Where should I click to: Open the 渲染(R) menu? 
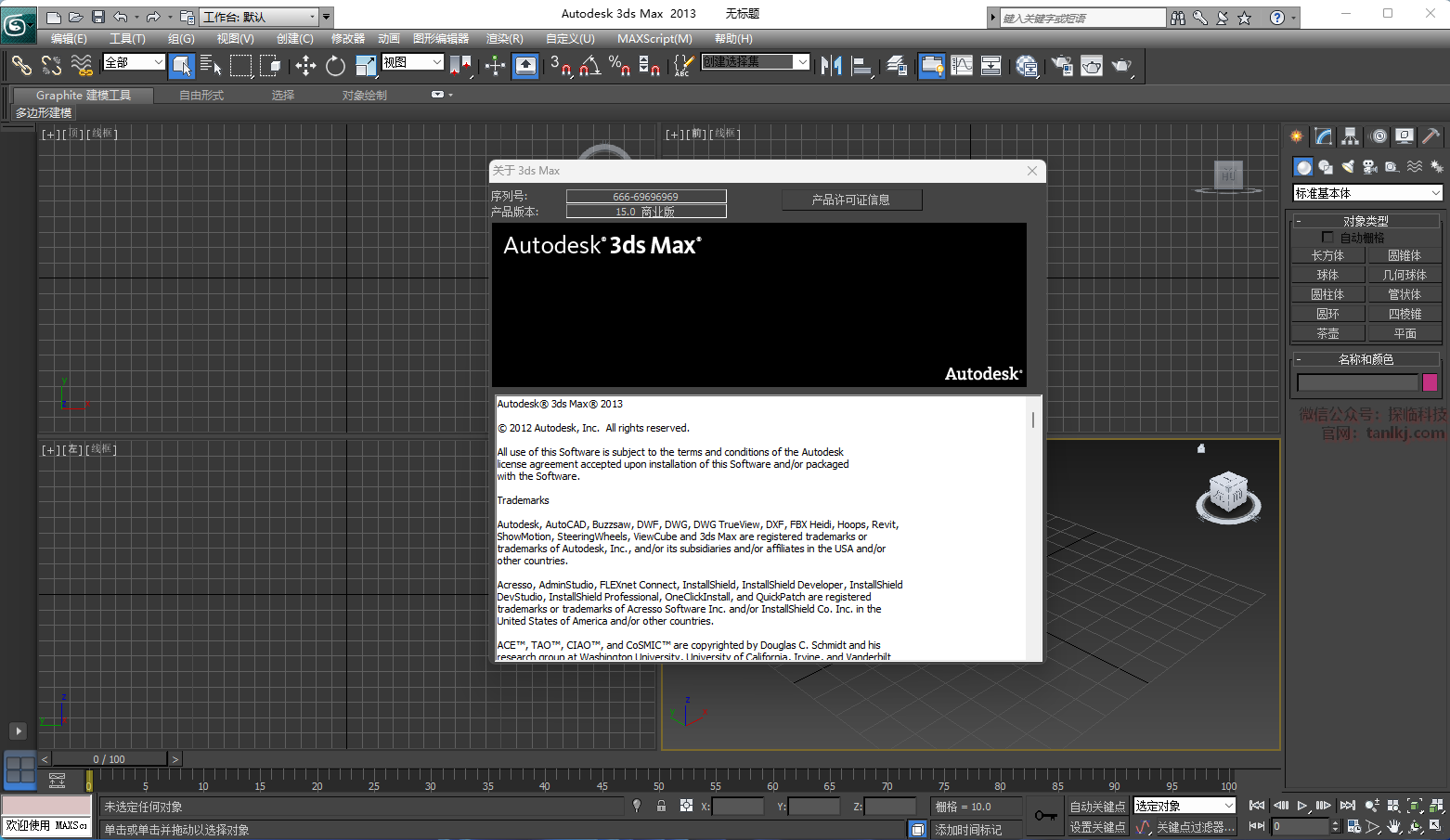coord(504,39)
